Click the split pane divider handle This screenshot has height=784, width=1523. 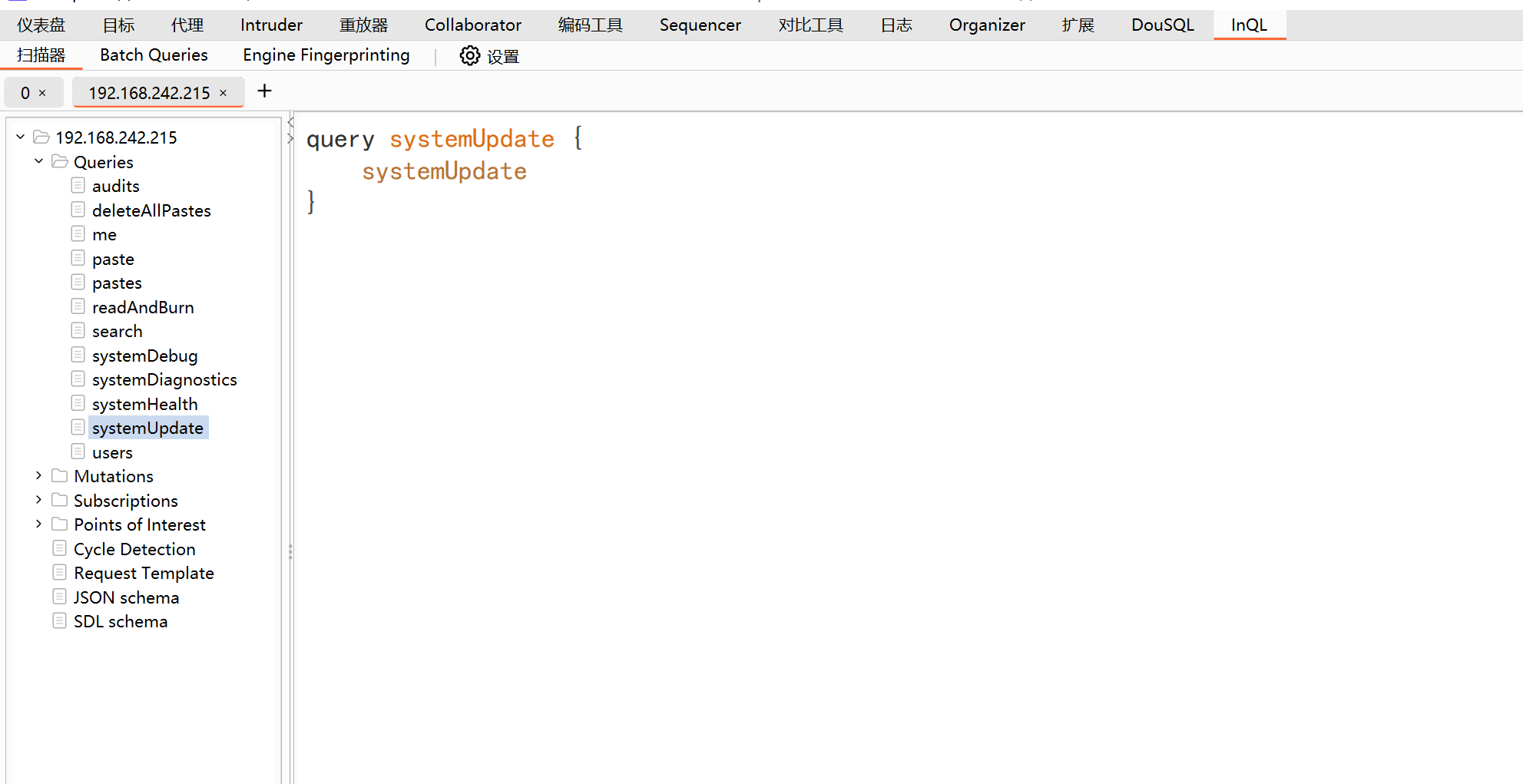tap(290, 551)
